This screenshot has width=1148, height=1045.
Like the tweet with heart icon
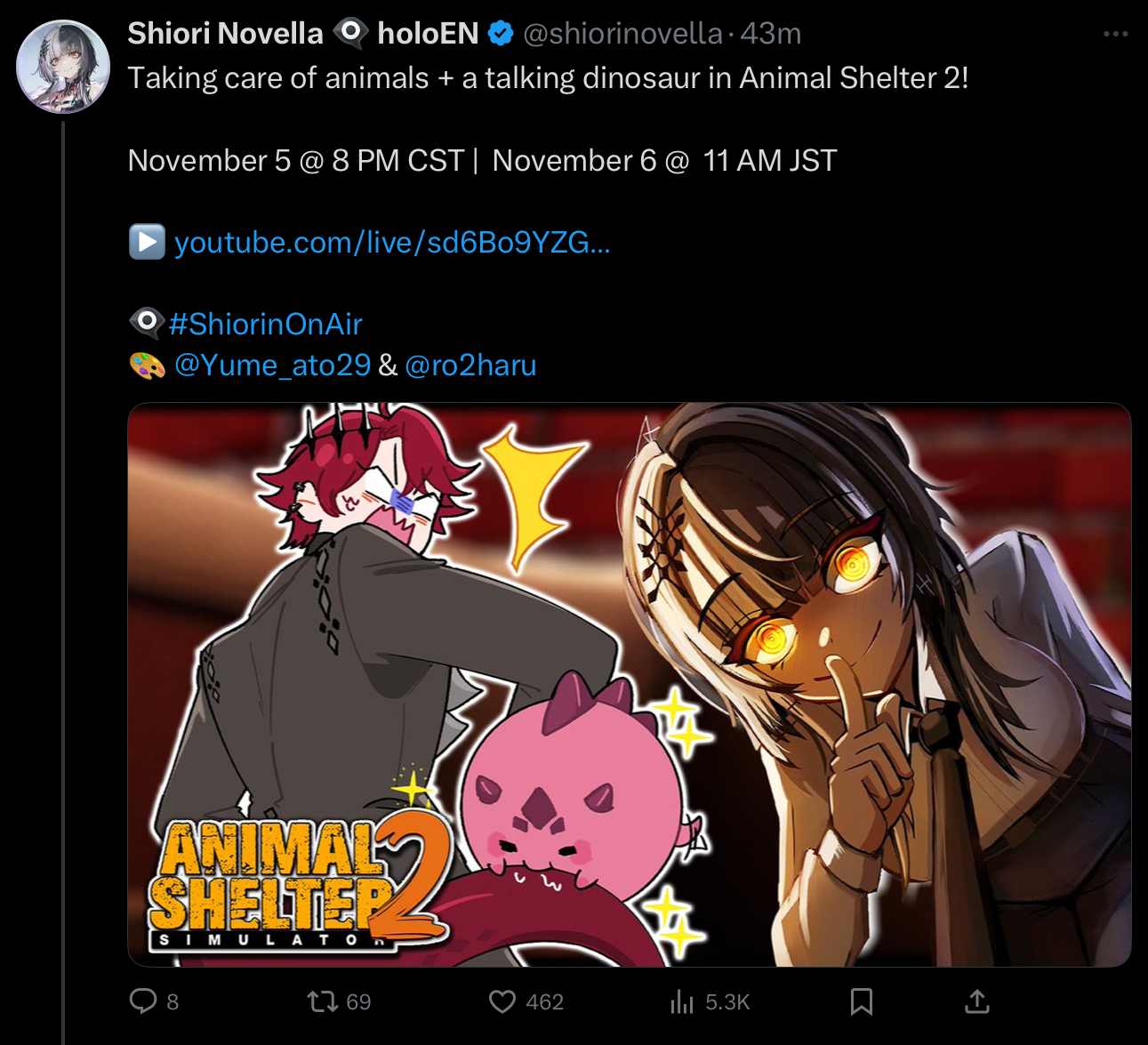click(502, 1002)
